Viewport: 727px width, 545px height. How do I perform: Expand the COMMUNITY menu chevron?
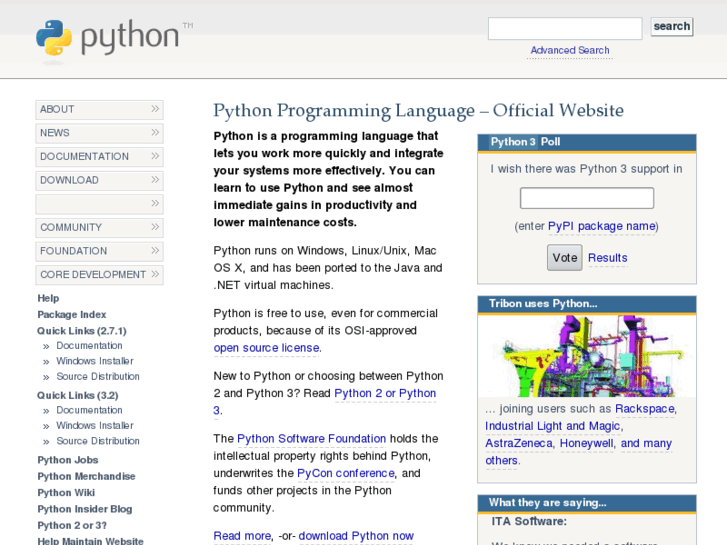(x=155, y=227)
